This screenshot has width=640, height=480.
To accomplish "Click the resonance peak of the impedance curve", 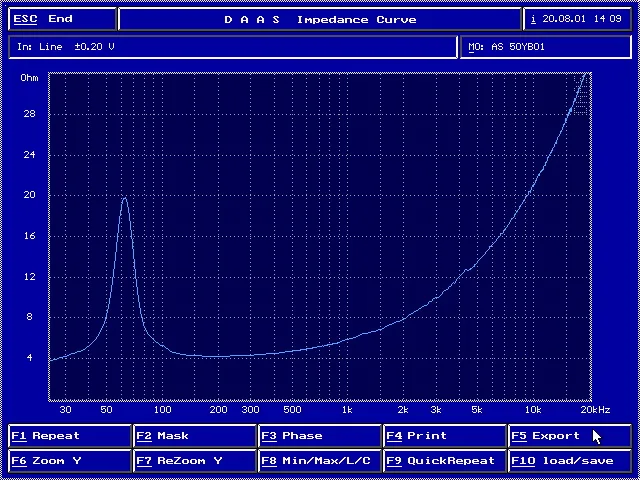I will point(124,198).
